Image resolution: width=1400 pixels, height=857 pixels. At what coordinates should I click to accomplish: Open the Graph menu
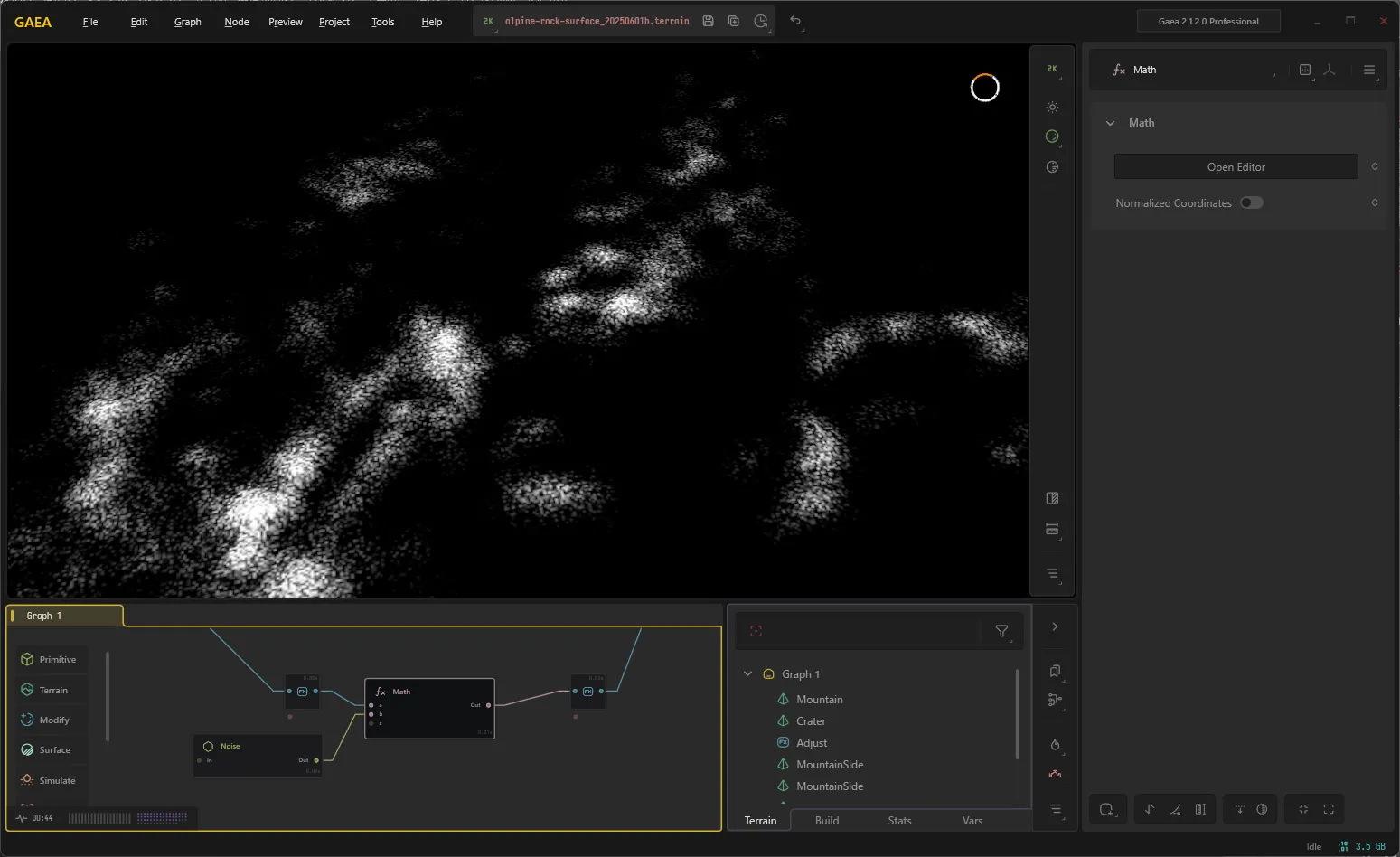point(188,22)
